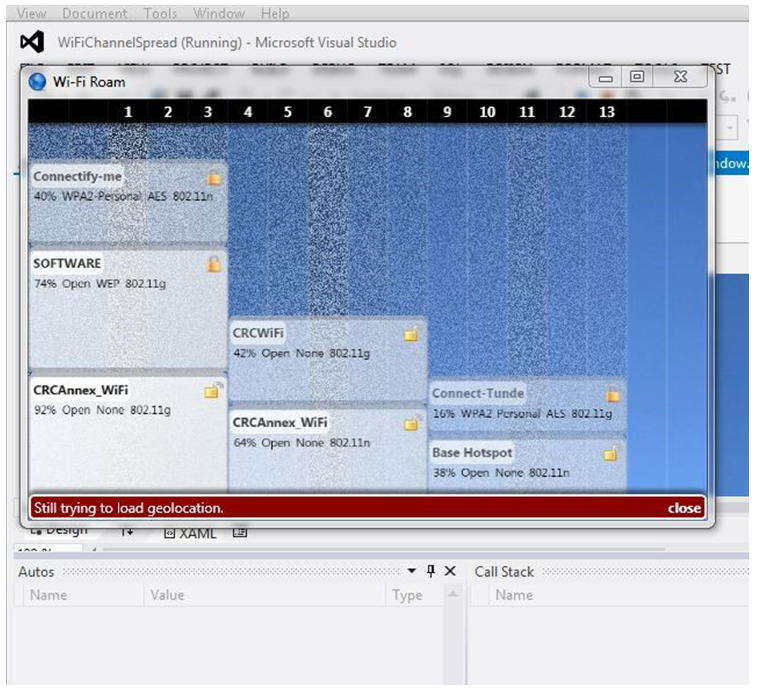Open the Autos panel window position dropdown

point(411,571)
